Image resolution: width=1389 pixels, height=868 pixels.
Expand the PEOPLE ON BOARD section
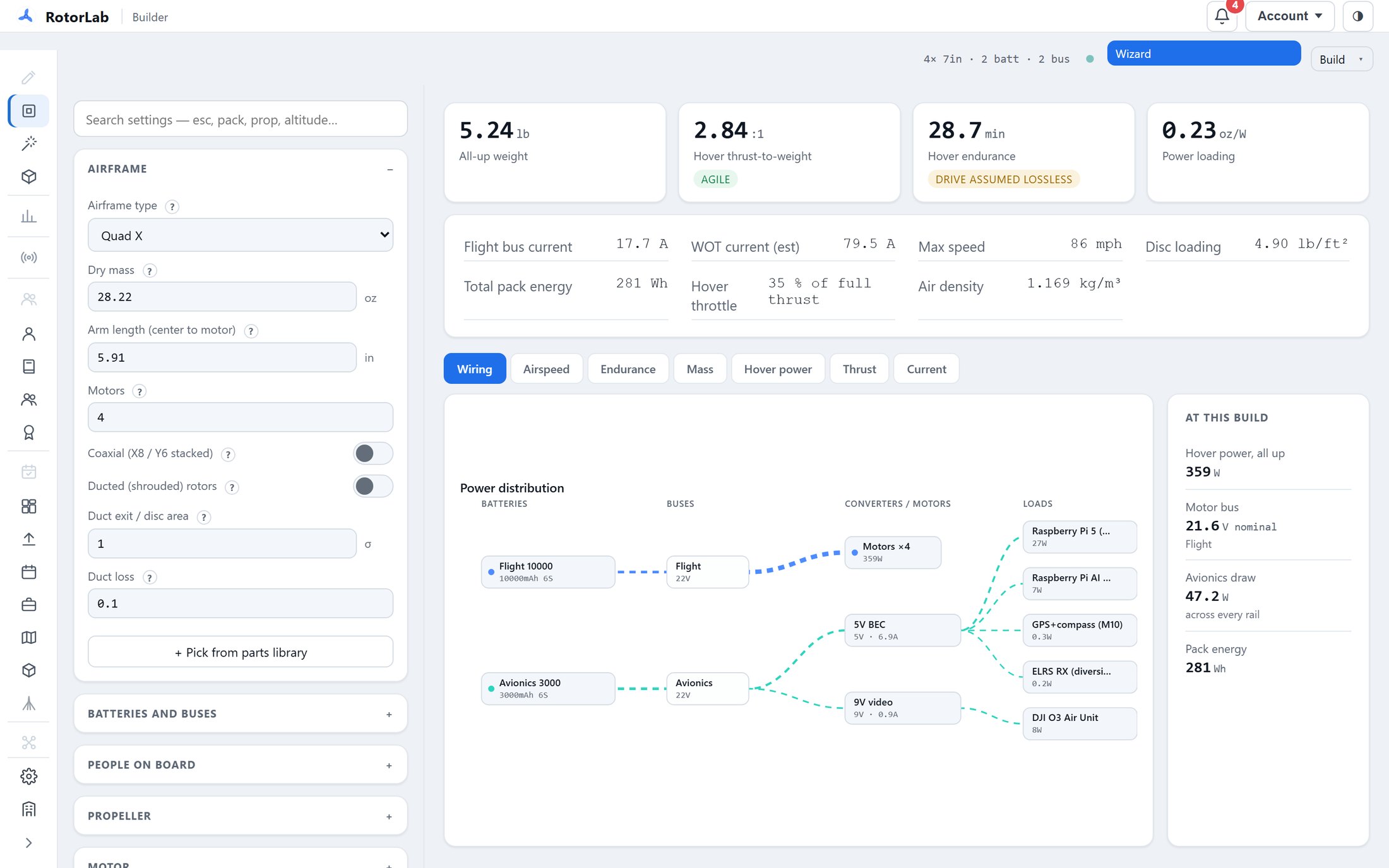pyautogui.click(x=241, y=765)
